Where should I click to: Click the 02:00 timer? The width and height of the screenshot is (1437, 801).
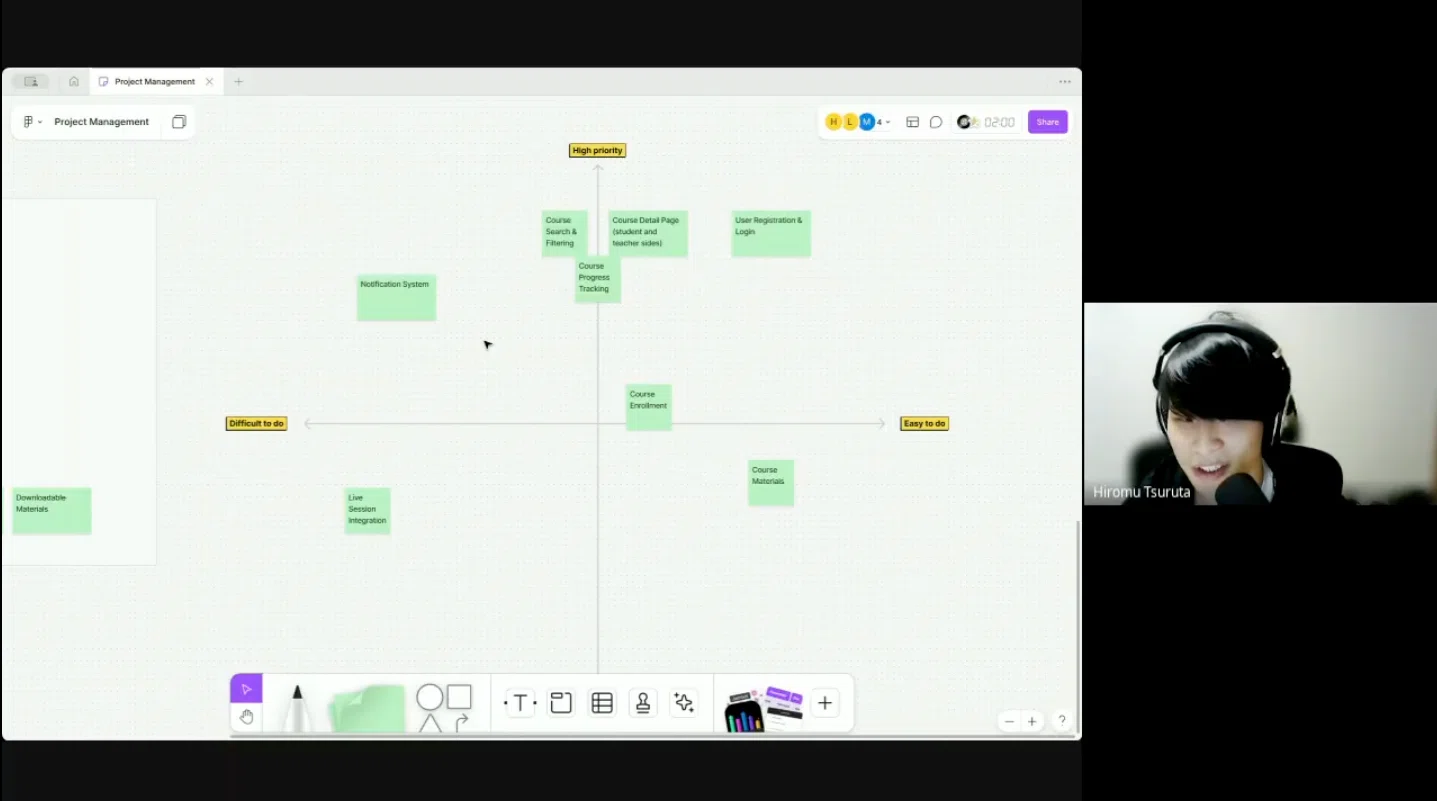tap(999, 122)
